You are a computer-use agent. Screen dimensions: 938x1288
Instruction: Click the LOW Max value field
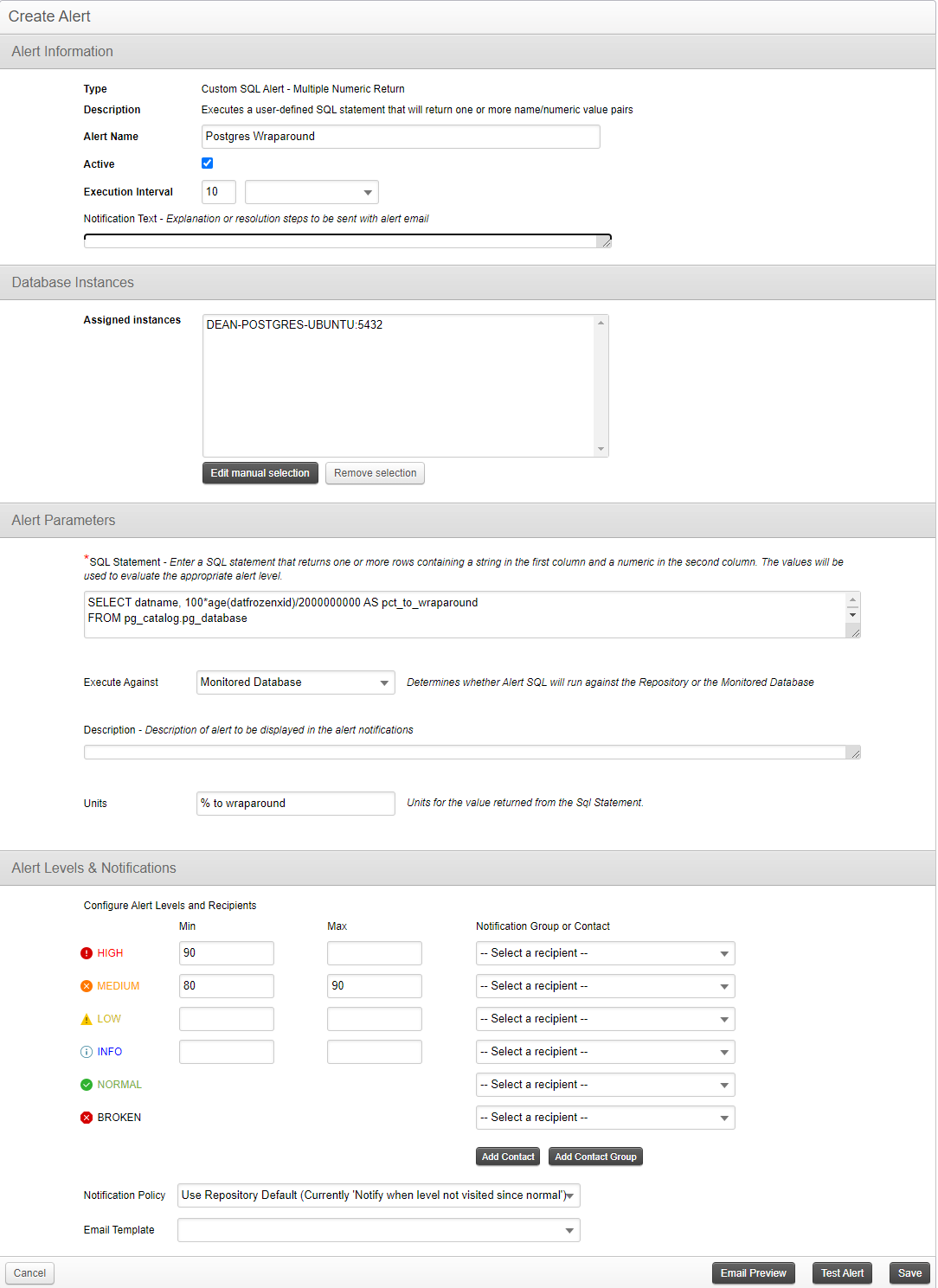[x=375, y=1019]
